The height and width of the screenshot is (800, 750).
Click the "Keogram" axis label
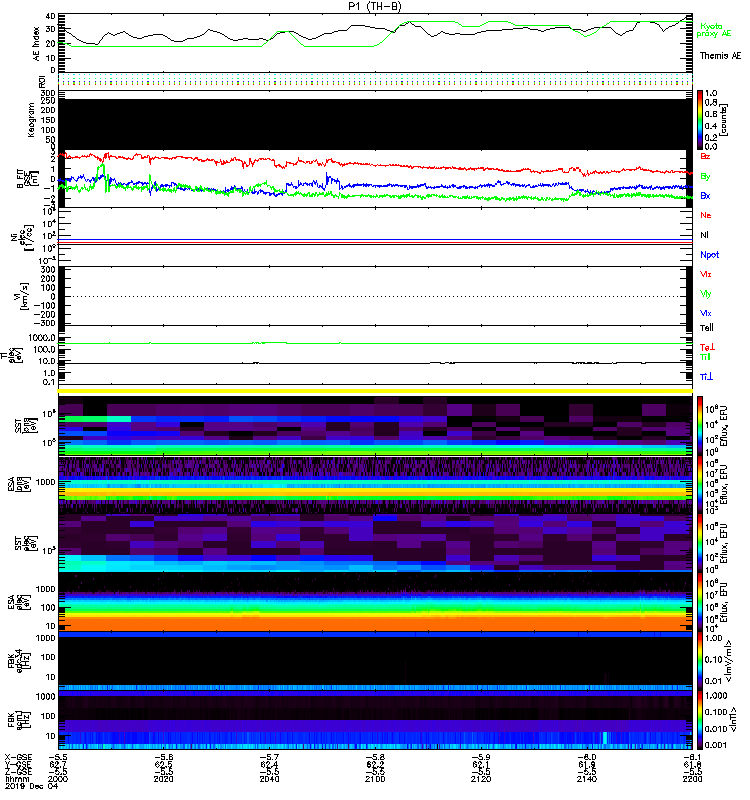coord(31,119)
